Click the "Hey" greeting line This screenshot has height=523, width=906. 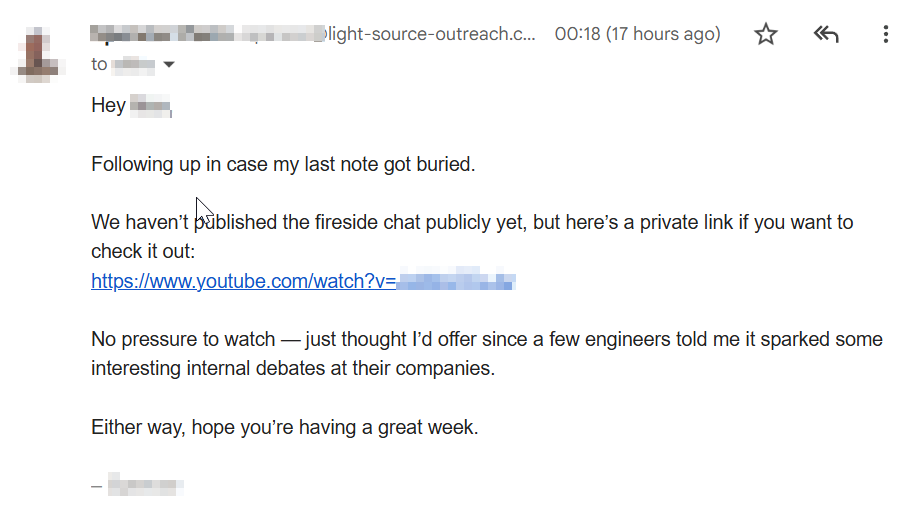pos(108,105)
